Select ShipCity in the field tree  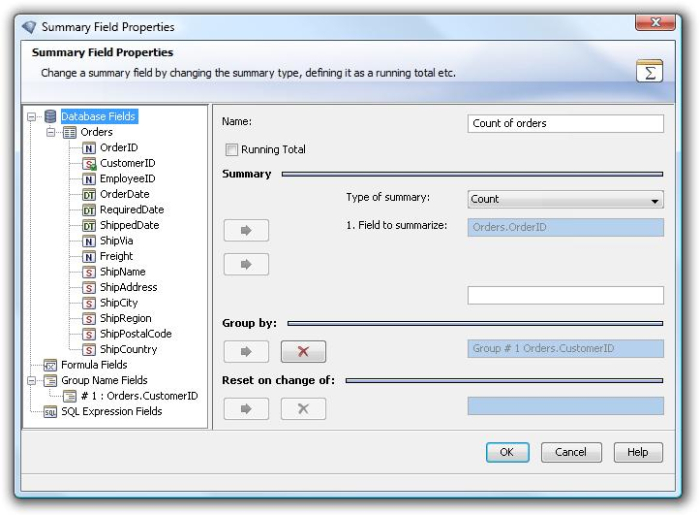click(119, 303)
